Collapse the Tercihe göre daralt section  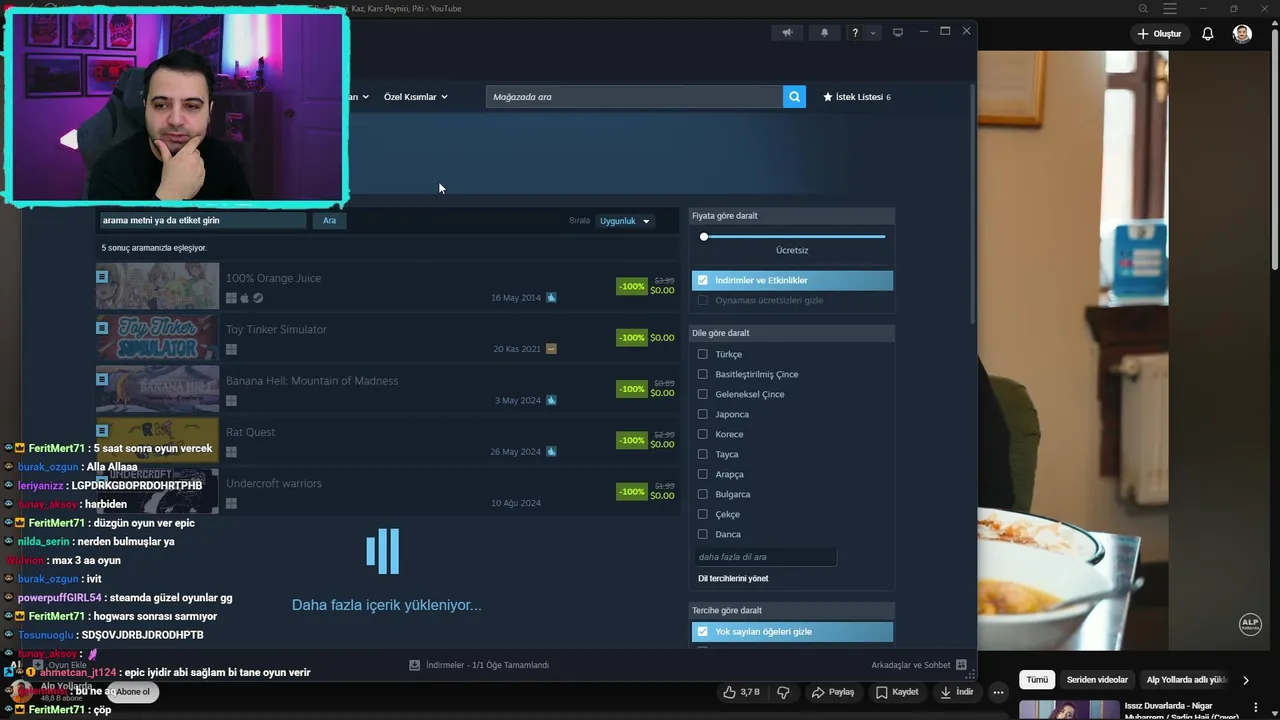[792, 610]
